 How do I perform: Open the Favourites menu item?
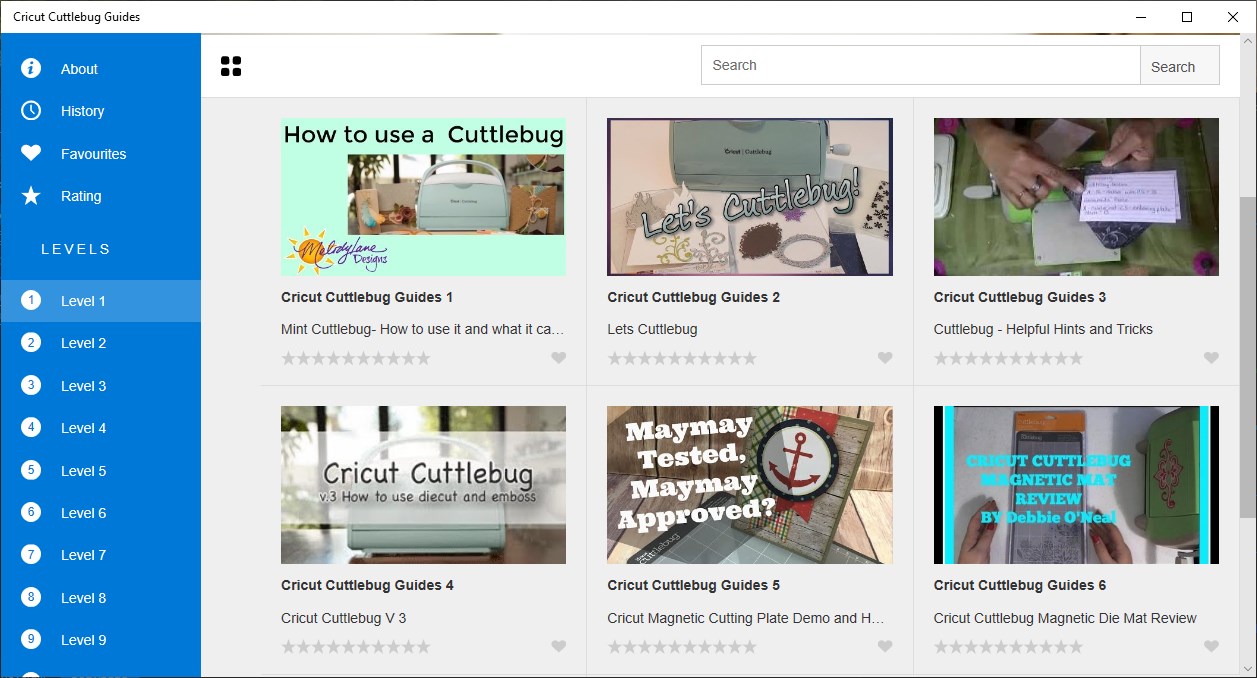100,154
